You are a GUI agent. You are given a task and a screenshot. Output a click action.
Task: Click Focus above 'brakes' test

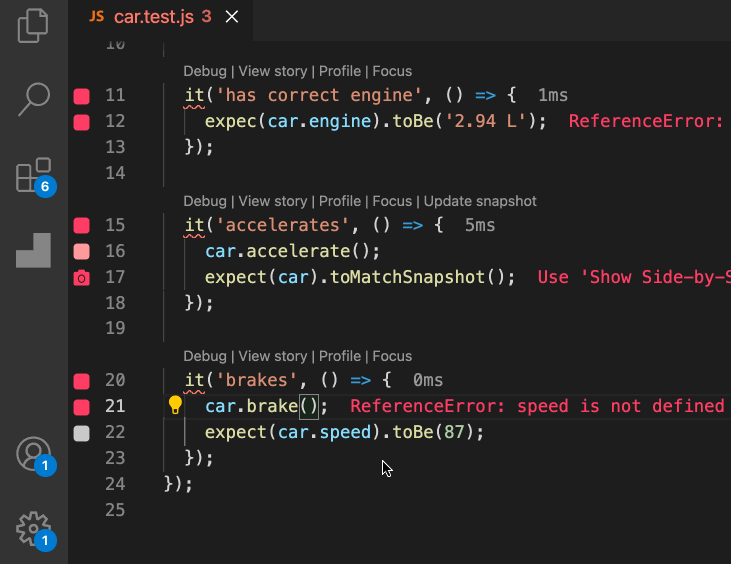(392, 356)
